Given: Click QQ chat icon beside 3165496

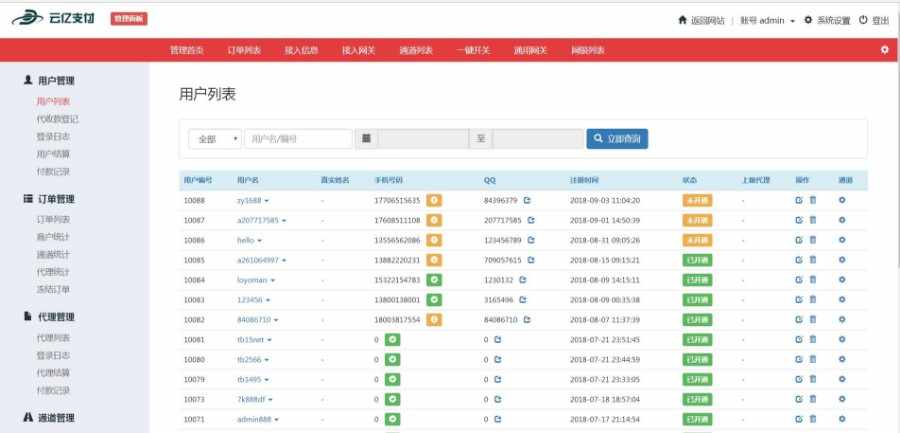Looking at the screenshot, I should click(x=522, y=300).
